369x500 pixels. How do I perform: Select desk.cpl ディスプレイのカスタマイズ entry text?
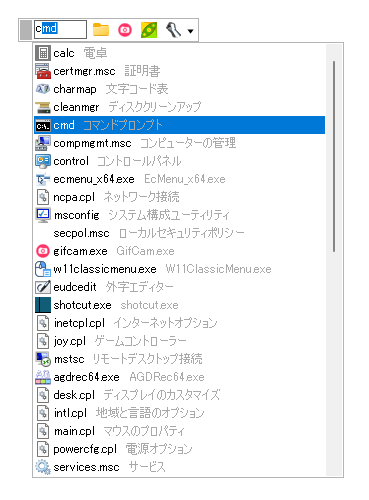click(137, 395)
